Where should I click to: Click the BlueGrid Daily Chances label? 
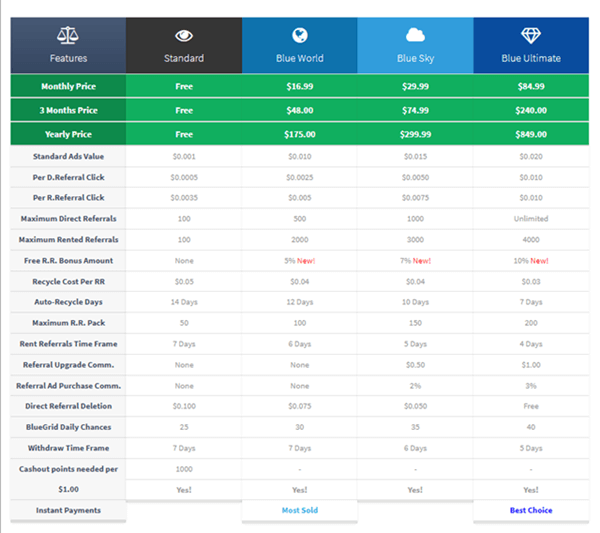click(68, 428)
